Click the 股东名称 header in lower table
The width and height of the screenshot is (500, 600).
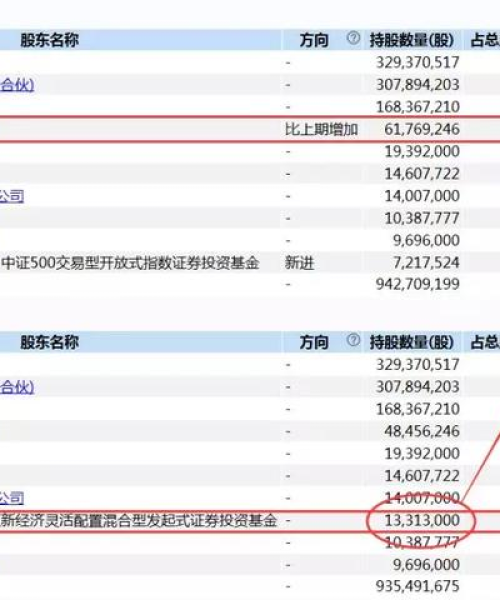click(50, 342)
